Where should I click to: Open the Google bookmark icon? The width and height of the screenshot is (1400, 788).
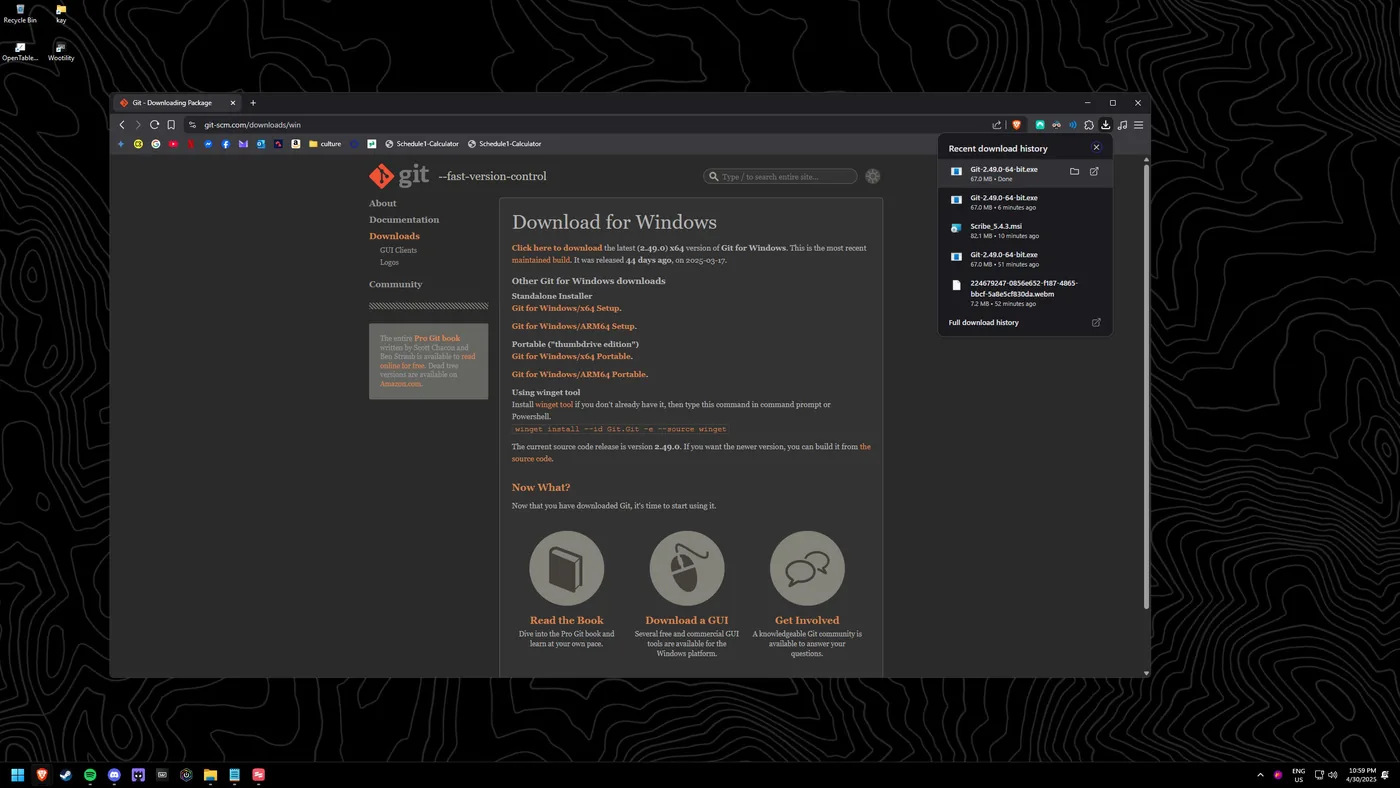pos(156,144)
